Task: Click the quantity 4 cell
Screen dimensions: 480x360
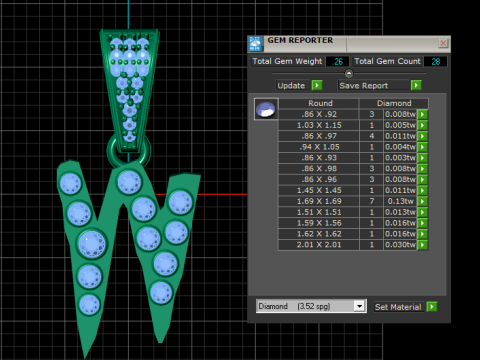Action: tap(372, 136)
